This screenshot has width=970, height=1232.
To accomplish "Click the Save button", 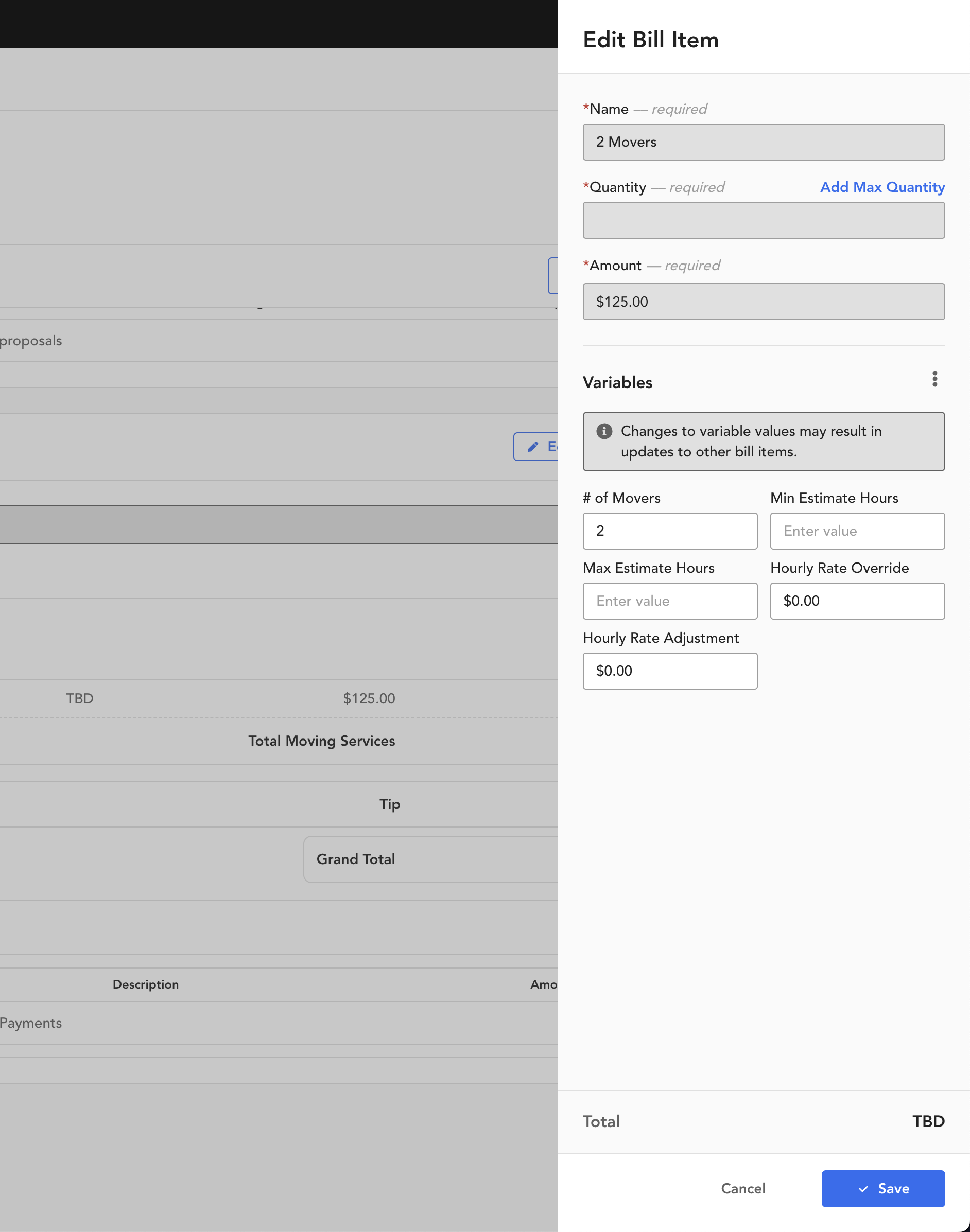I will click(x=882, y=1188).
